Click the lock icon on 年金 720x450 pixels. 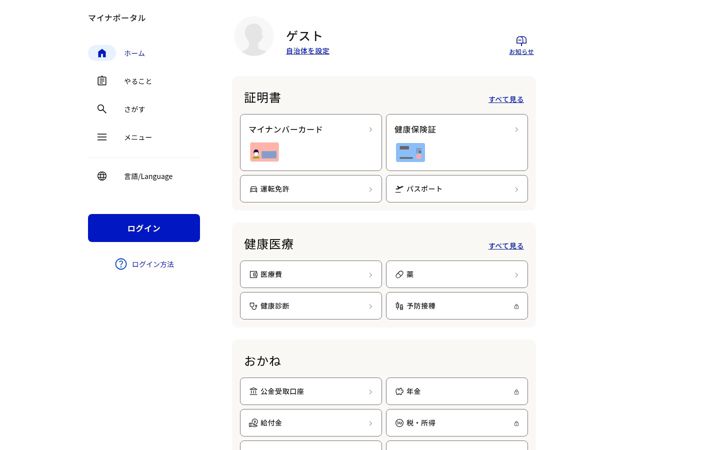coord(517,392)
